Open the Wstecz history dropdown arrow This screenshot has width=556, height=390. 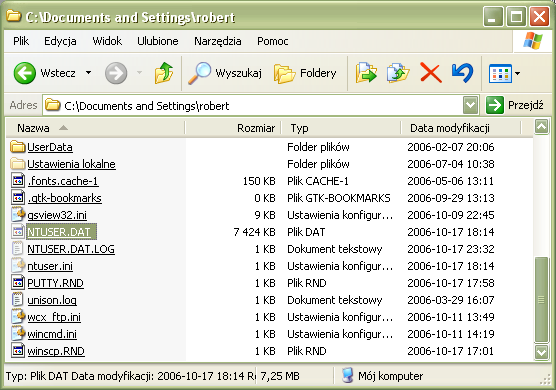[88, 73]
